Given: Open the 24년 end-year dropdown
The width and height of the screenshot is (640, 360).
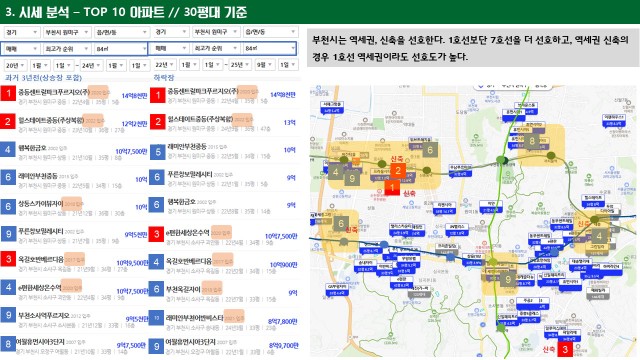Looking at the screenshot, I should [x=91, y=65].
